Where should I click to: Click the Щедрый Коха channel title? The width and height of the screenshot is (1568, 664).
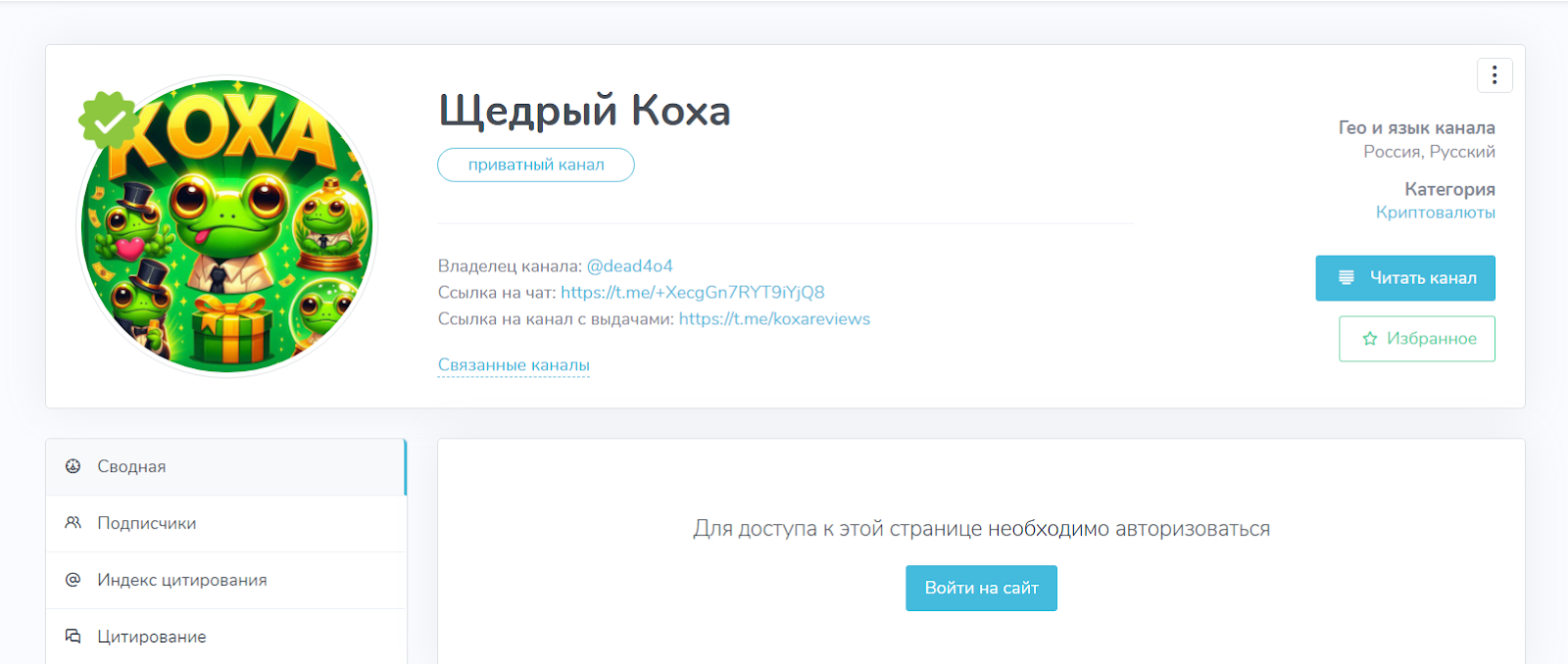(584, 111)
